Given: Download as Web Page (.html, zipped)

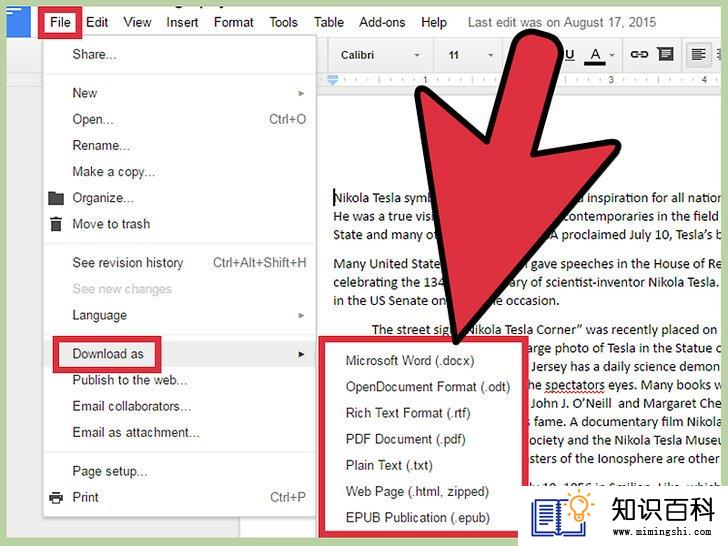Looking at the screenshot, I should pos(417,492).
